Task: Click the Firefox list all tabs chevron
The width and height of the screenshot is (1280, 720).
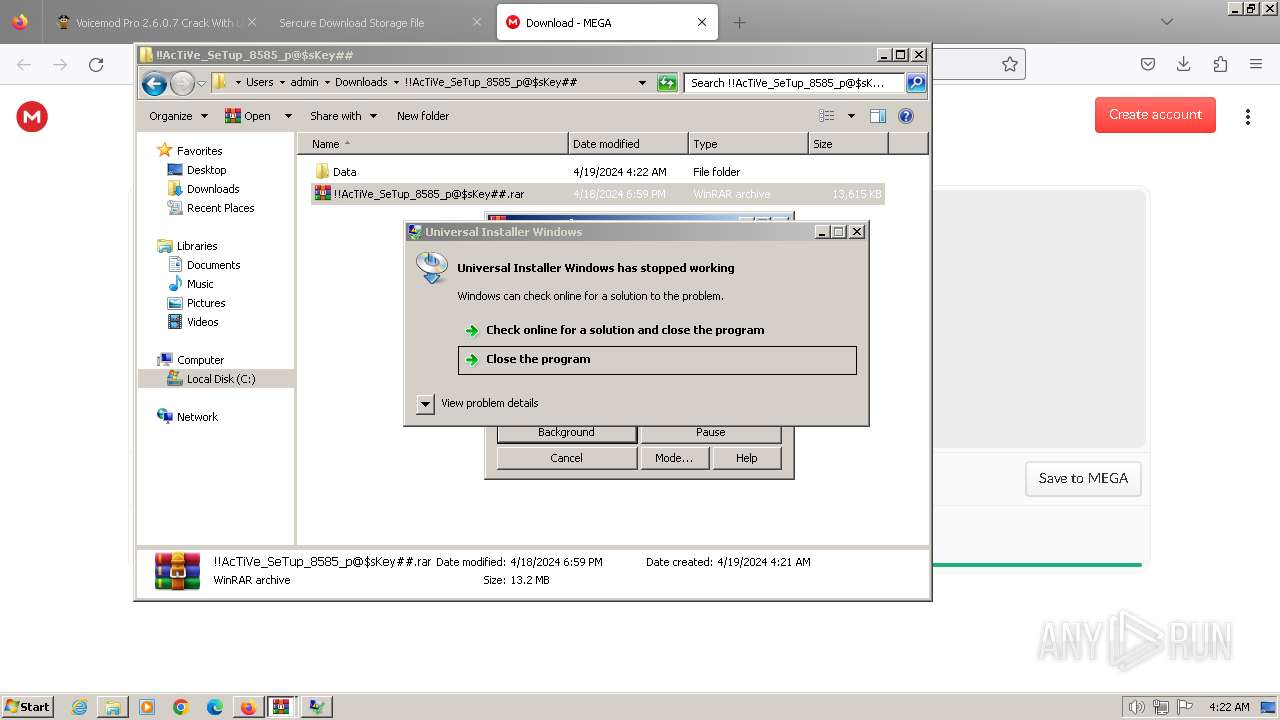Action: tap(1167, 22)
